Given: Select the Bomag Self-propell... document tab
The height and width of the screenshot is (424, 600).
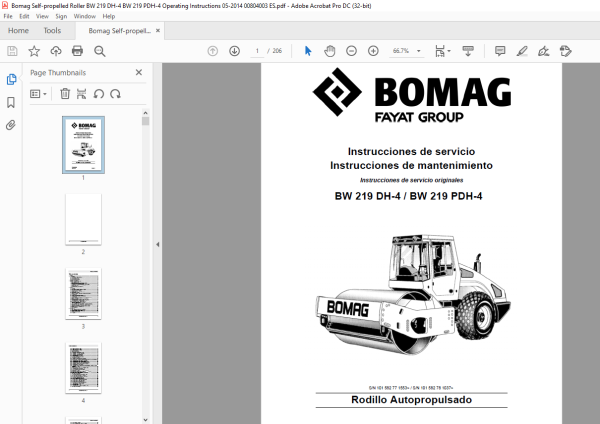Looking at the screenshot, I should 119,31.
